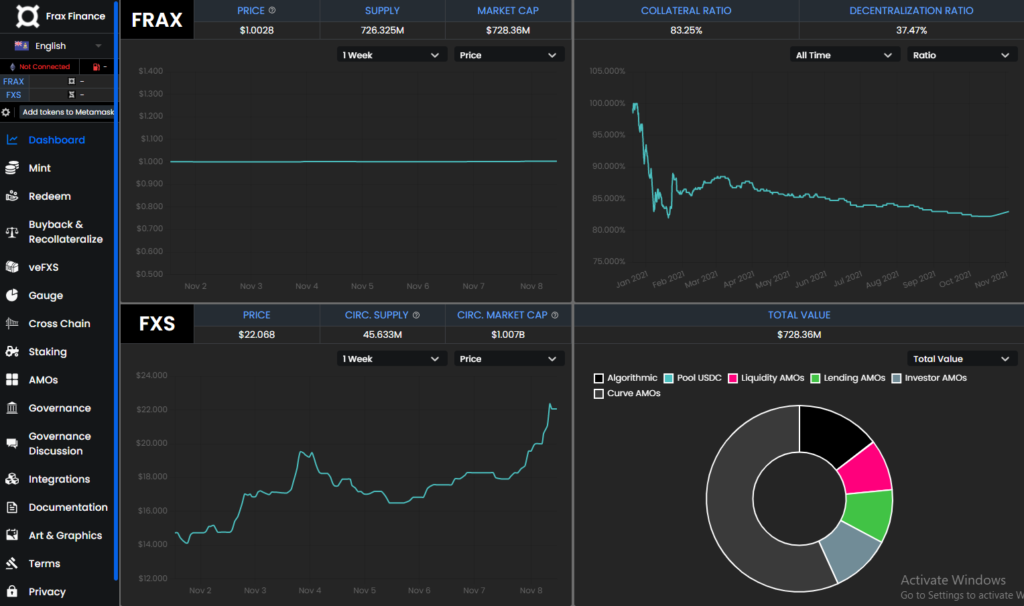Open the Staking menu item
The width and height of the screenshot is (1024, 606).
tap(47, 352)
